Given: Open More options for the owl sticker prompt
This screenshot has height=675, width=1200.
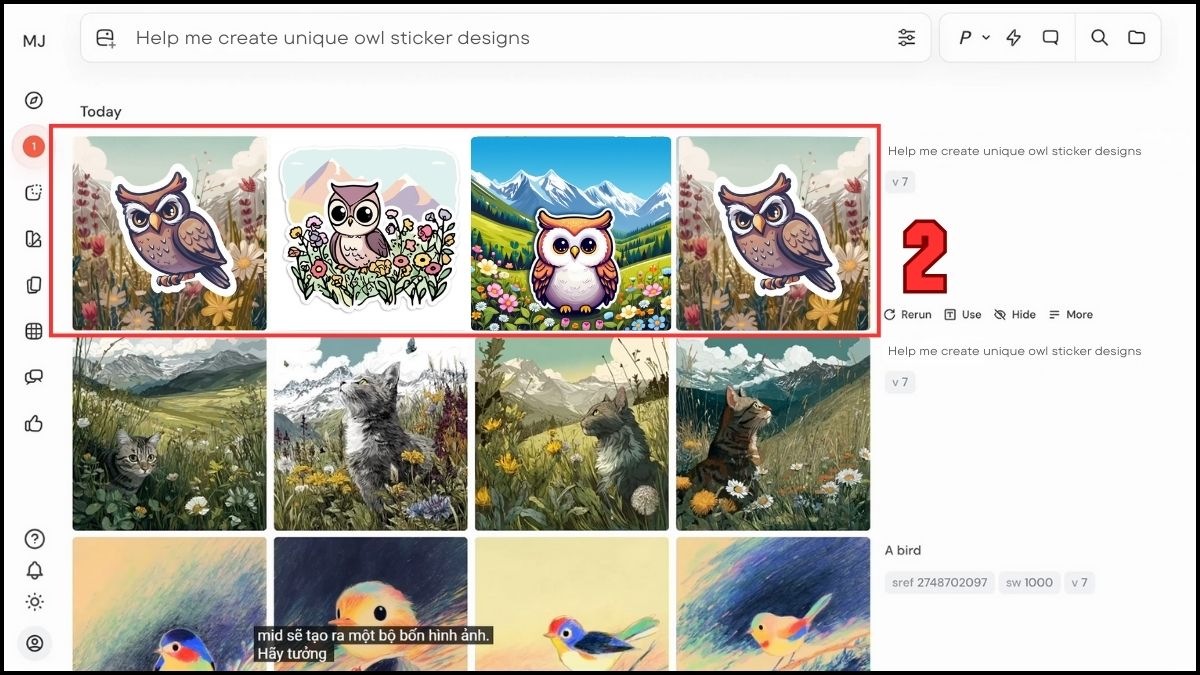Looking at the screenshot, I should (1070, 314).
